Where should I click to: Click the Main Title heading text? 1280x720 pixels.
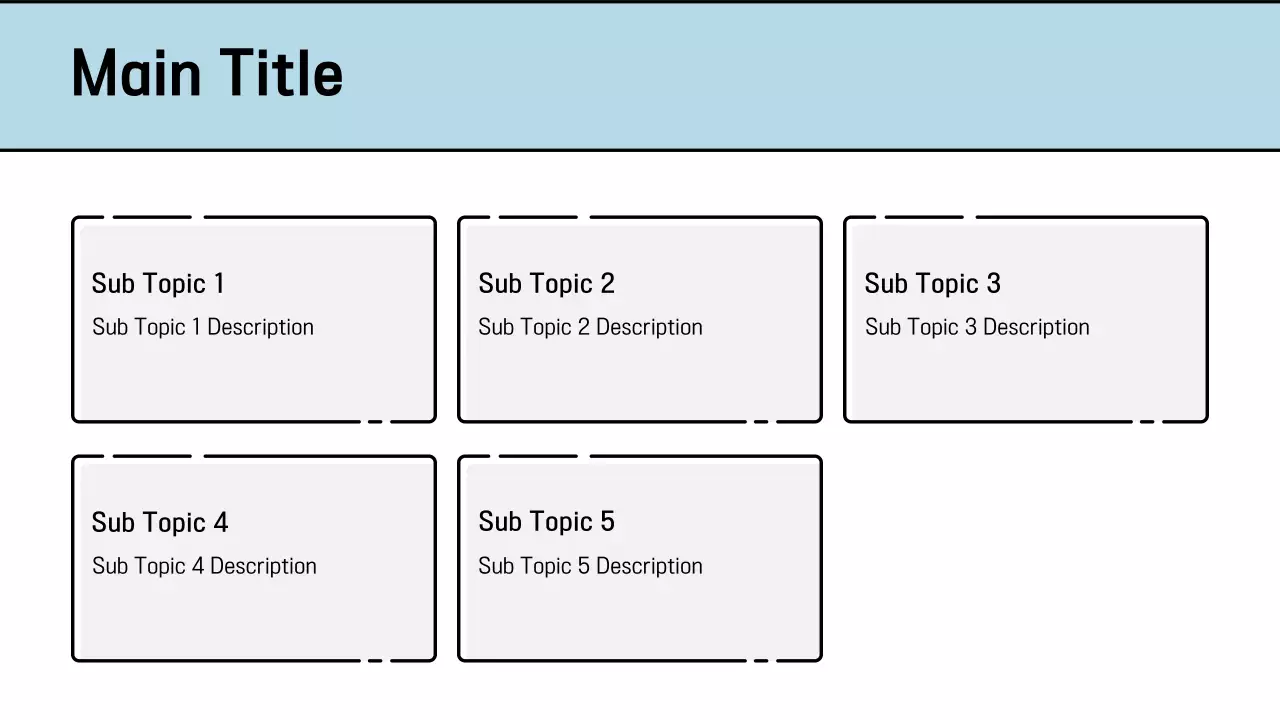[x=207, y=74]
